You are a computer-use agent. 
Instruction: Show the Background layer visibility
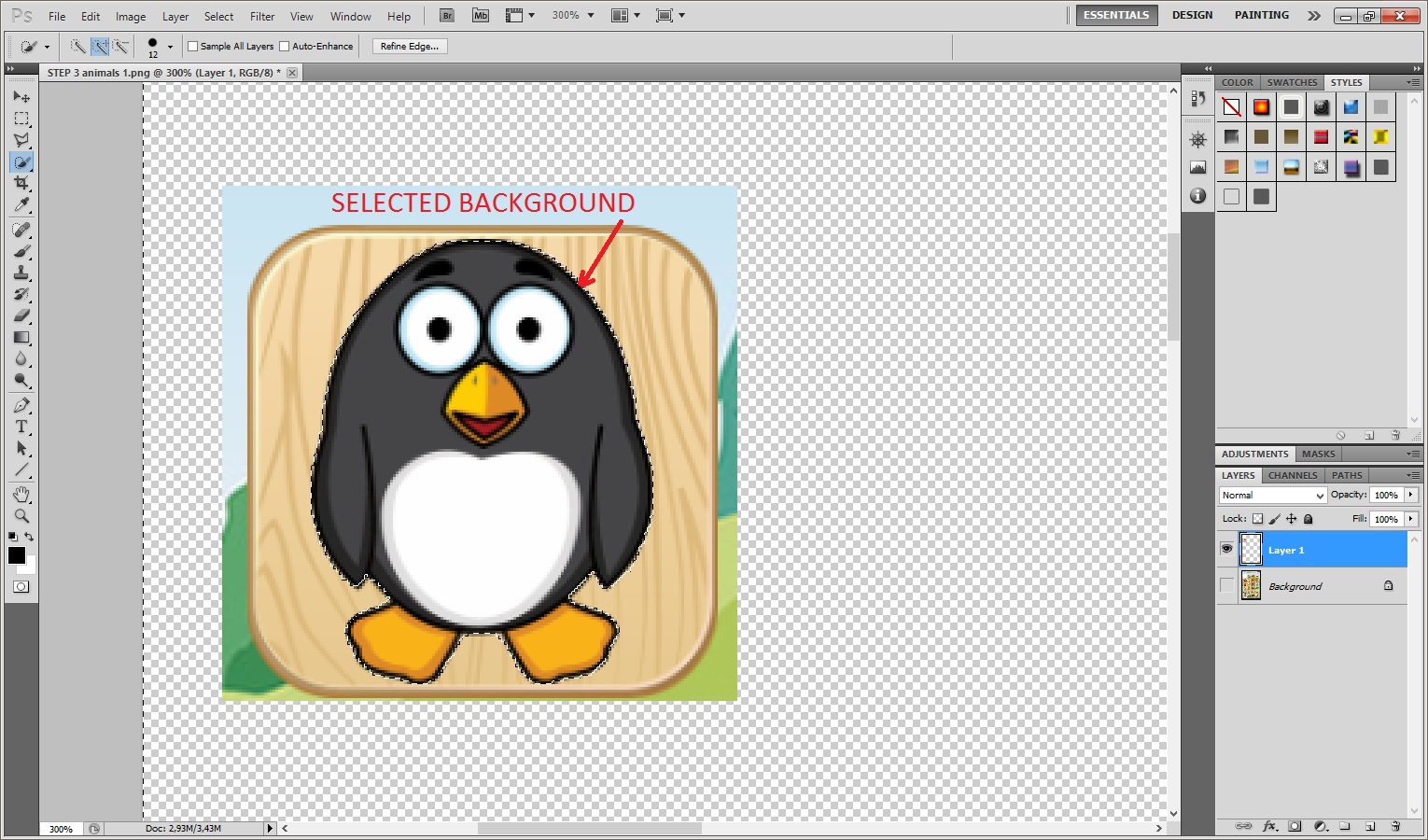click(x=1226, y=586)
